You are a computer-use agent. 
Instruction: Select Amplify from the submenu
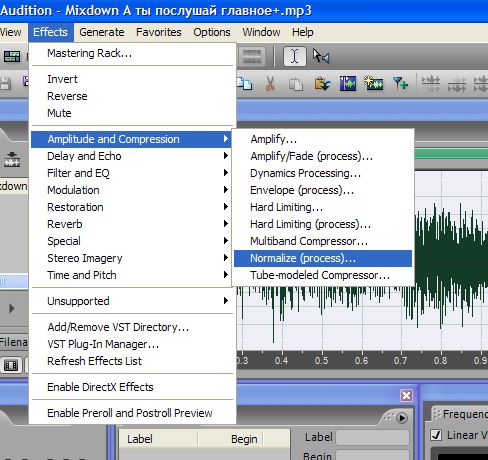pos(323,139)
